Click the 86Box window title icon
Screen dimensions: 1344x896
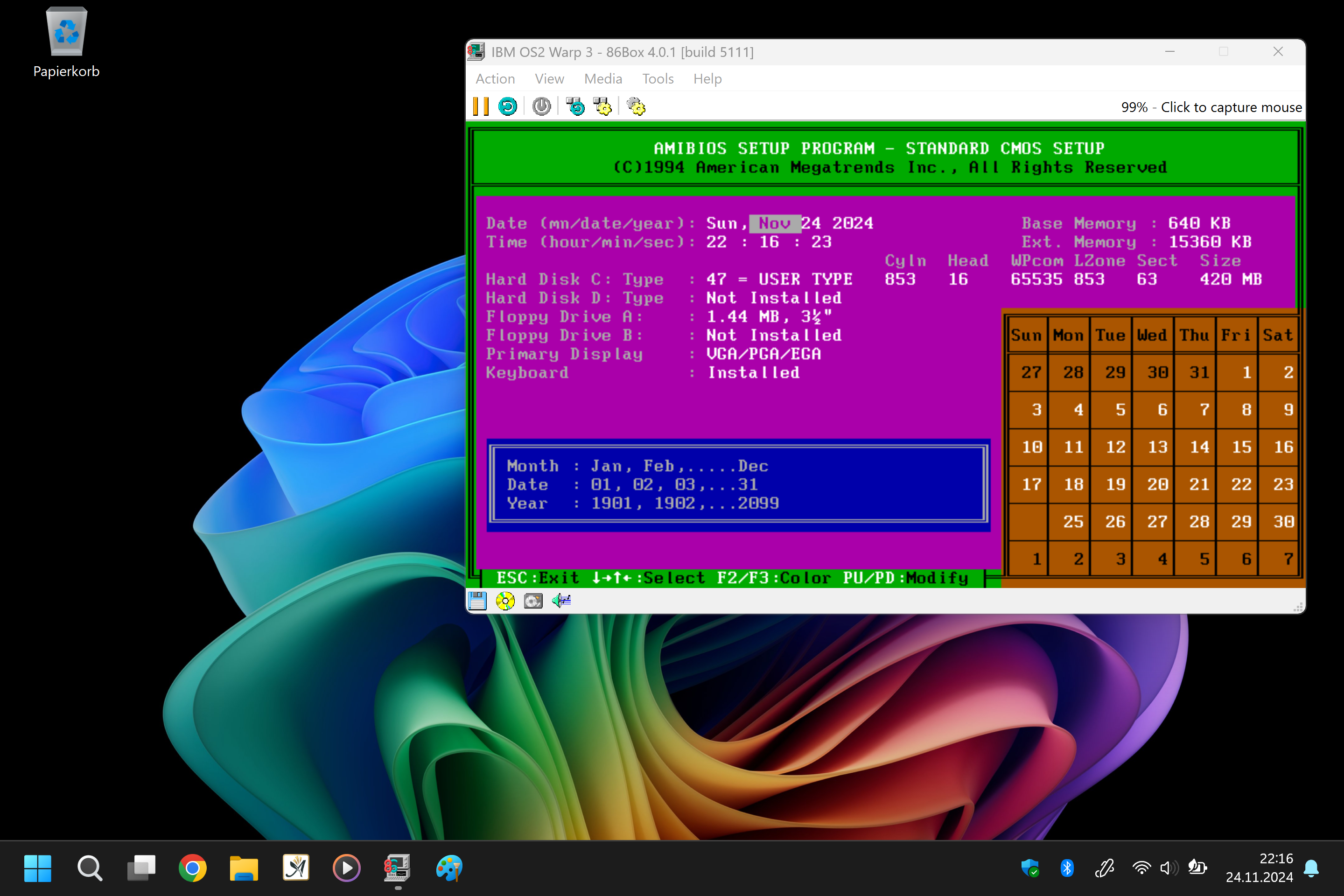[476, 51]
